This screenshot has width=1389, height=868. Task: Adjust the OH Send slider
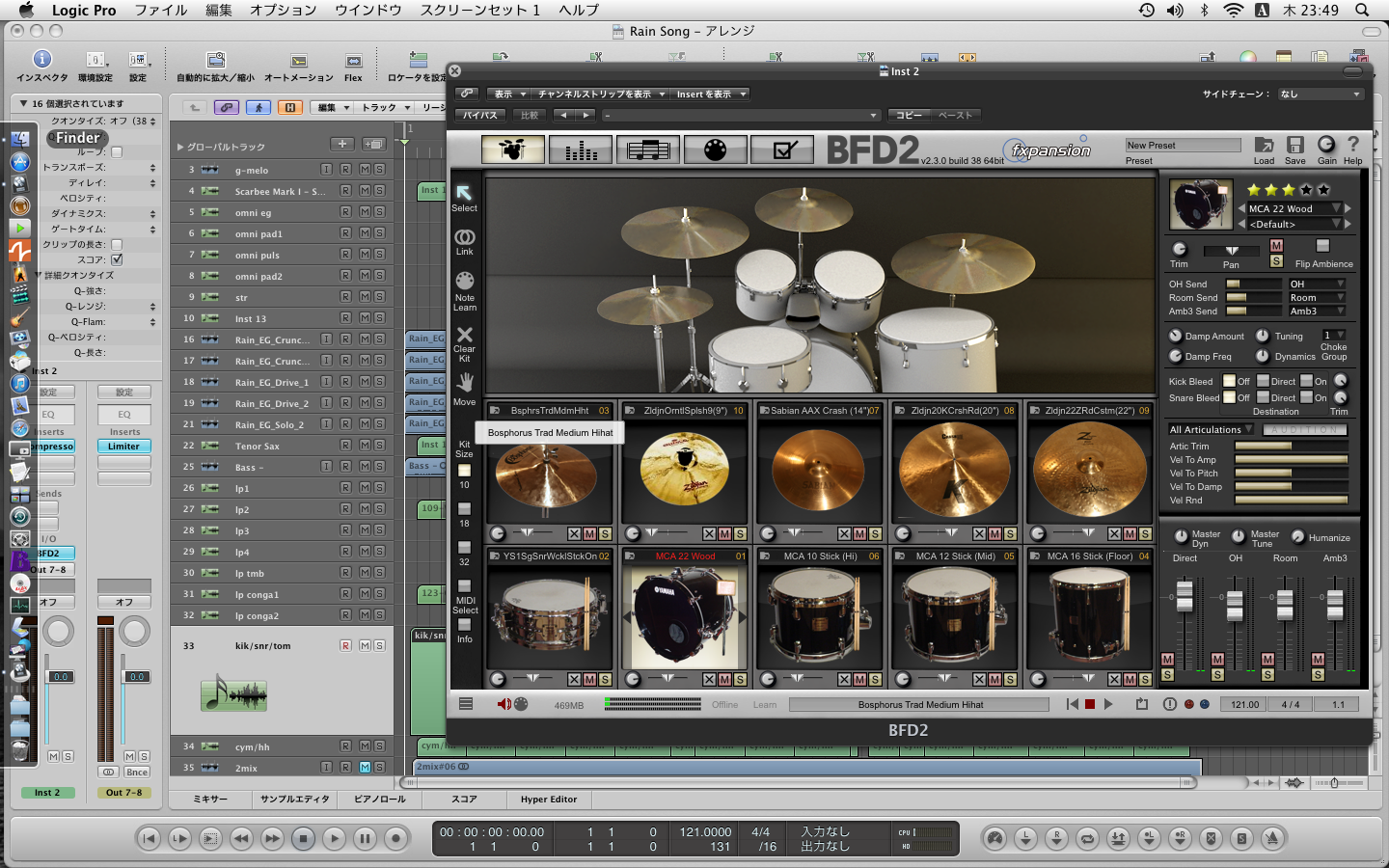coord(1254,285)
